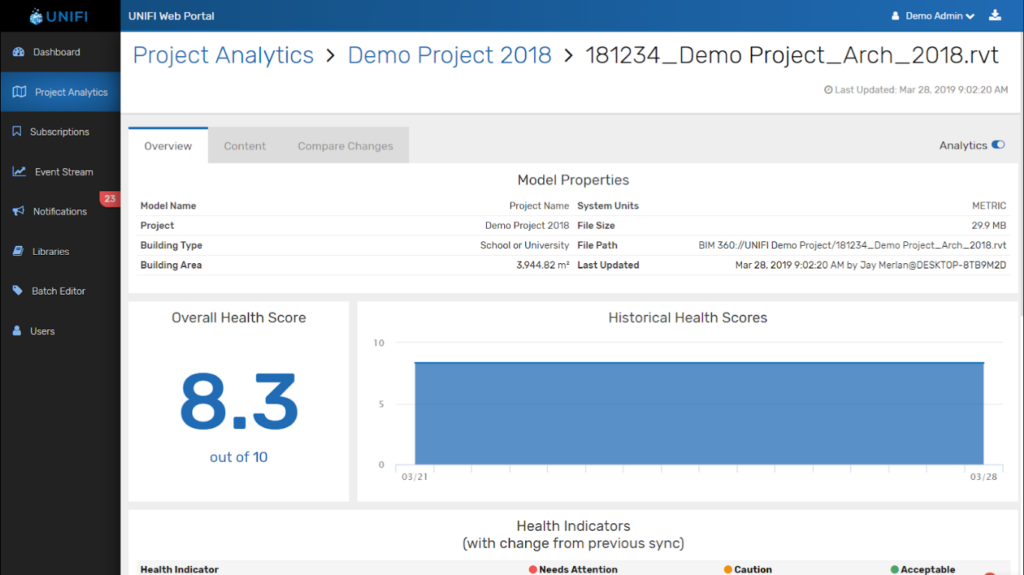Select the Overview tab
The width and height of the screenshot is (1024, 575).
[x=168, y=146]
